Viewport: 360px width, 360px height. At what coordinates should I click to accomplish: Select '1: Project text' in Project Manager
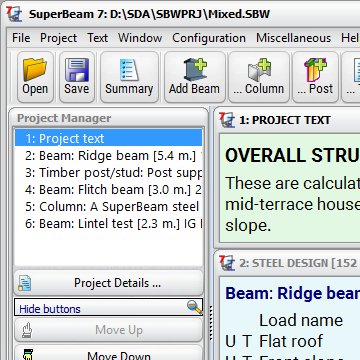tap(108, 138)
